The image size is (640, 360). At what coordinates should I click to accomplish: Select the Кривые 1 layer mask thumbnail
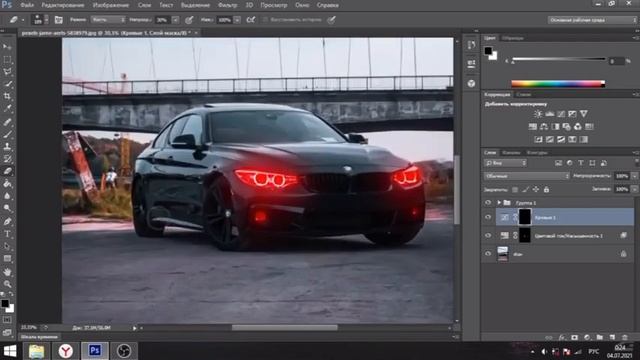point(524,217)
